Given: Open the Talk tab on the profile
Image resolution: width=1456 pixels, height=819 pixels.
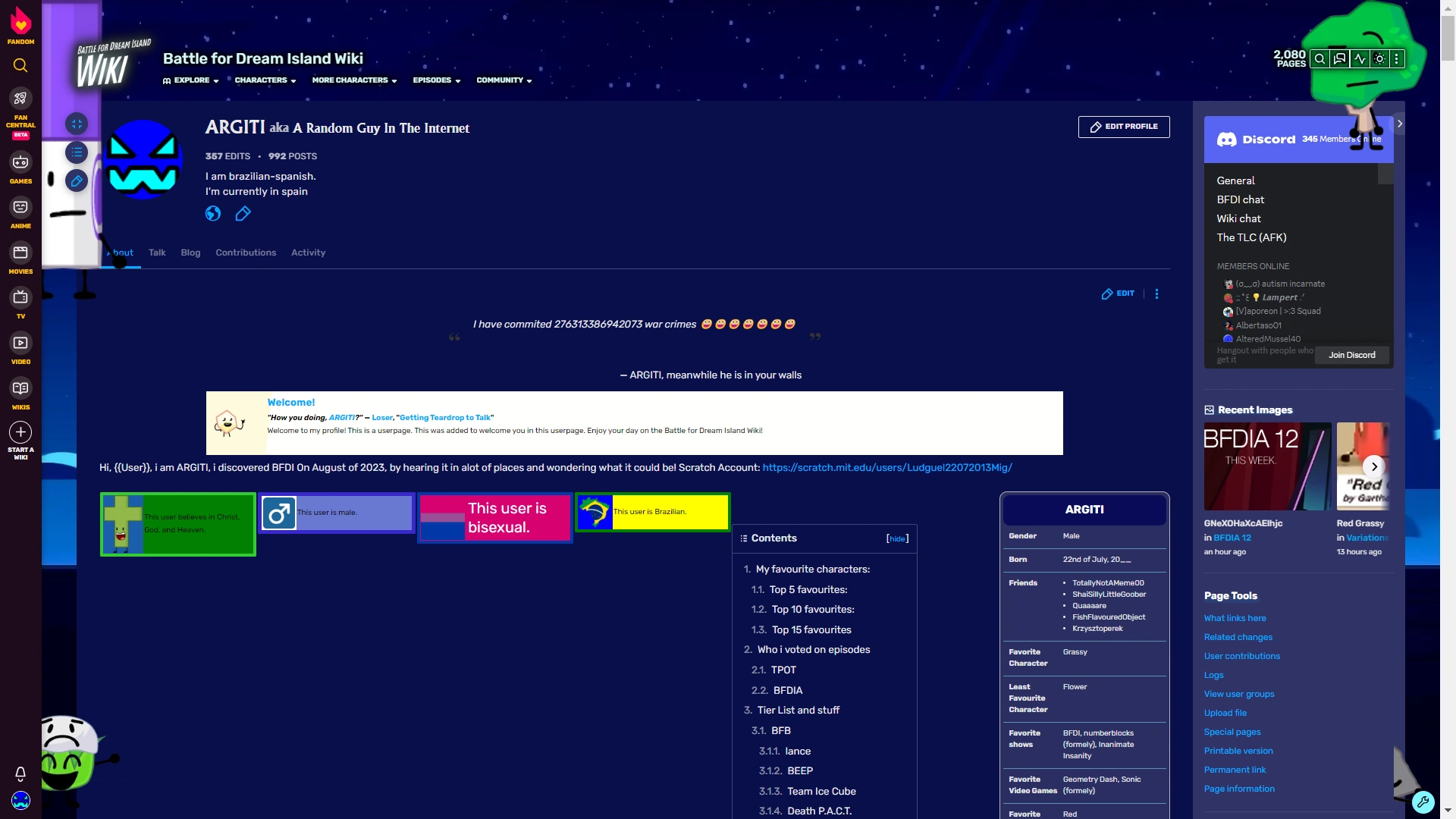Looking at the screenshot, I should click(157, 253).
